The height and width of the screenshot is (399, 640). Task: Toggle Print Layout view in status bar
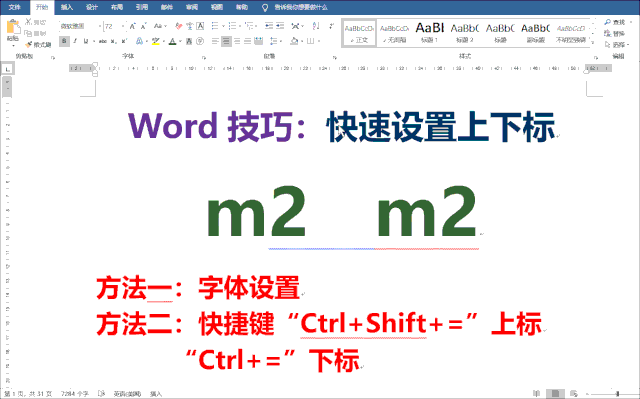[555, 394]
